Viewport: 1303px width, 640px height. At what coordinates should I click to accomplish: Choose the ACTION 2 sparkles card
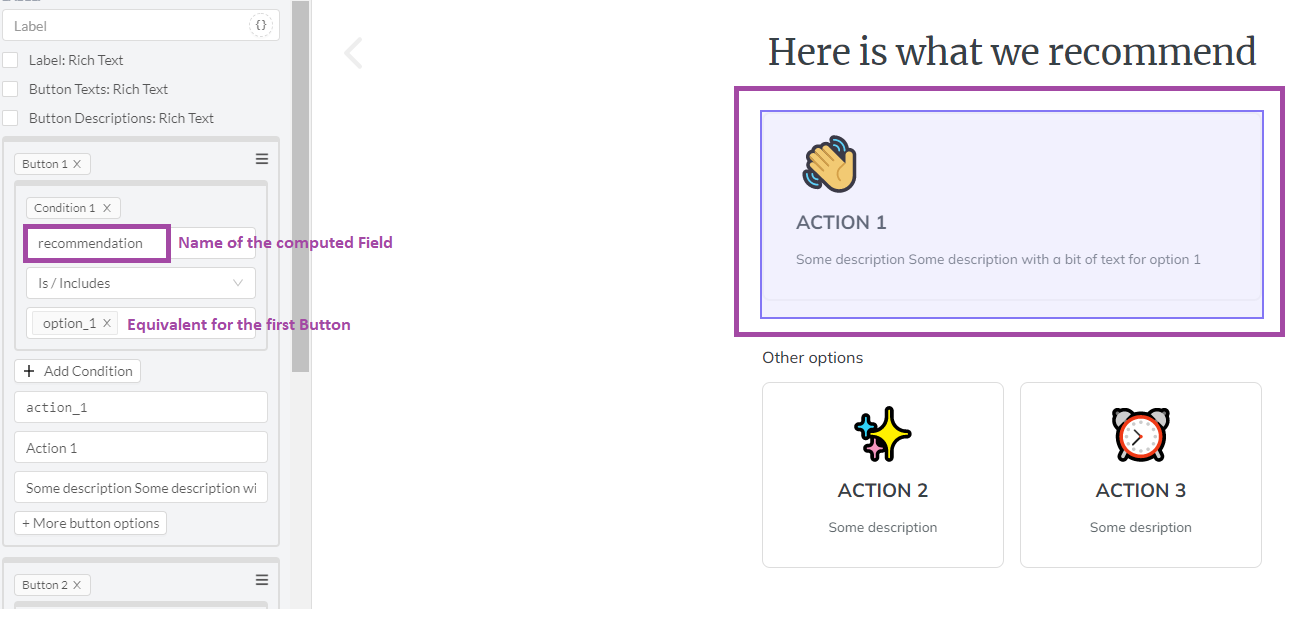pos(882,475)
